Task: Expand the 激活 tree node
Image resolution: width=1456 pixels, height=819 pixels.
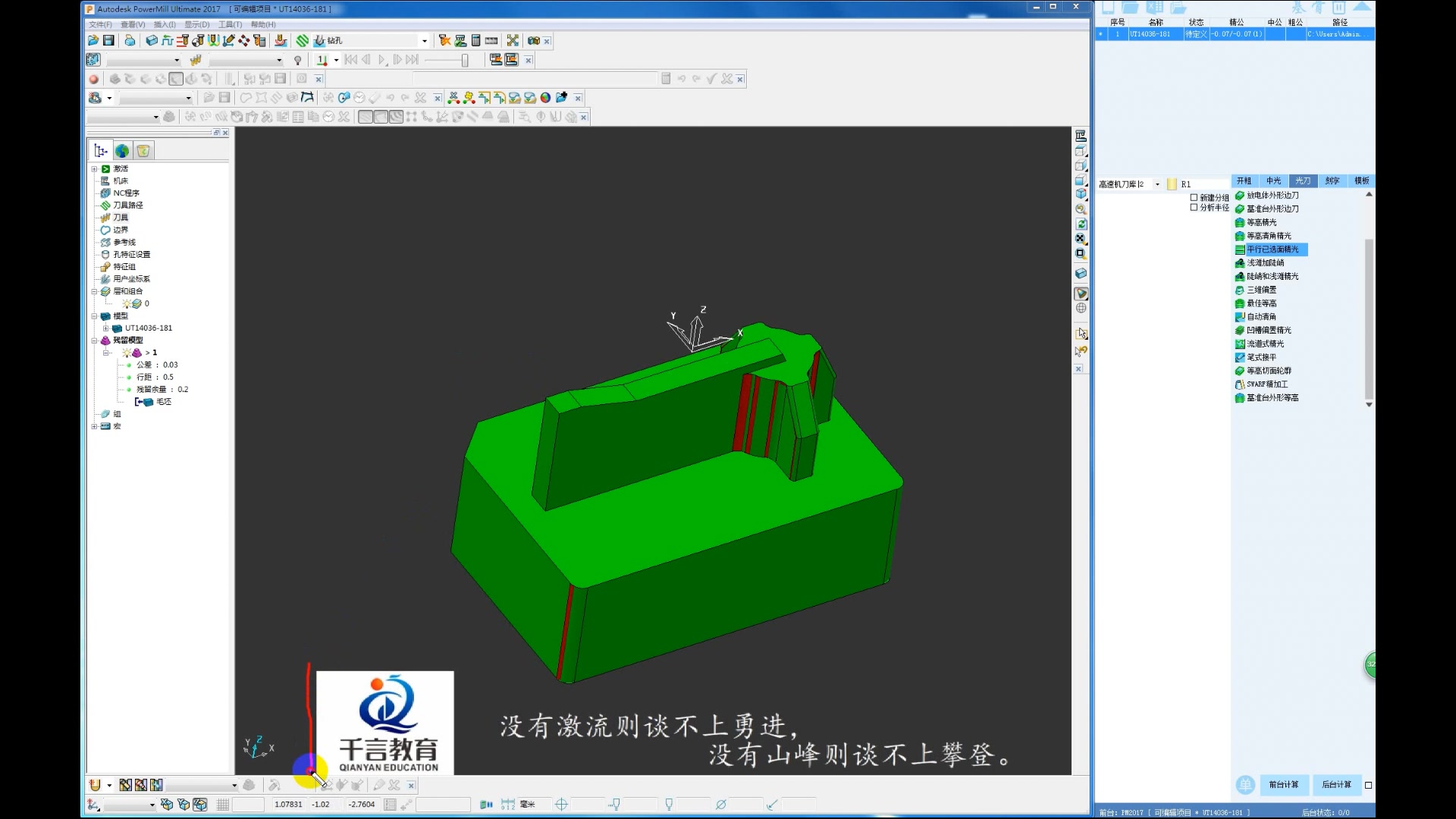Action: (95, 168)
